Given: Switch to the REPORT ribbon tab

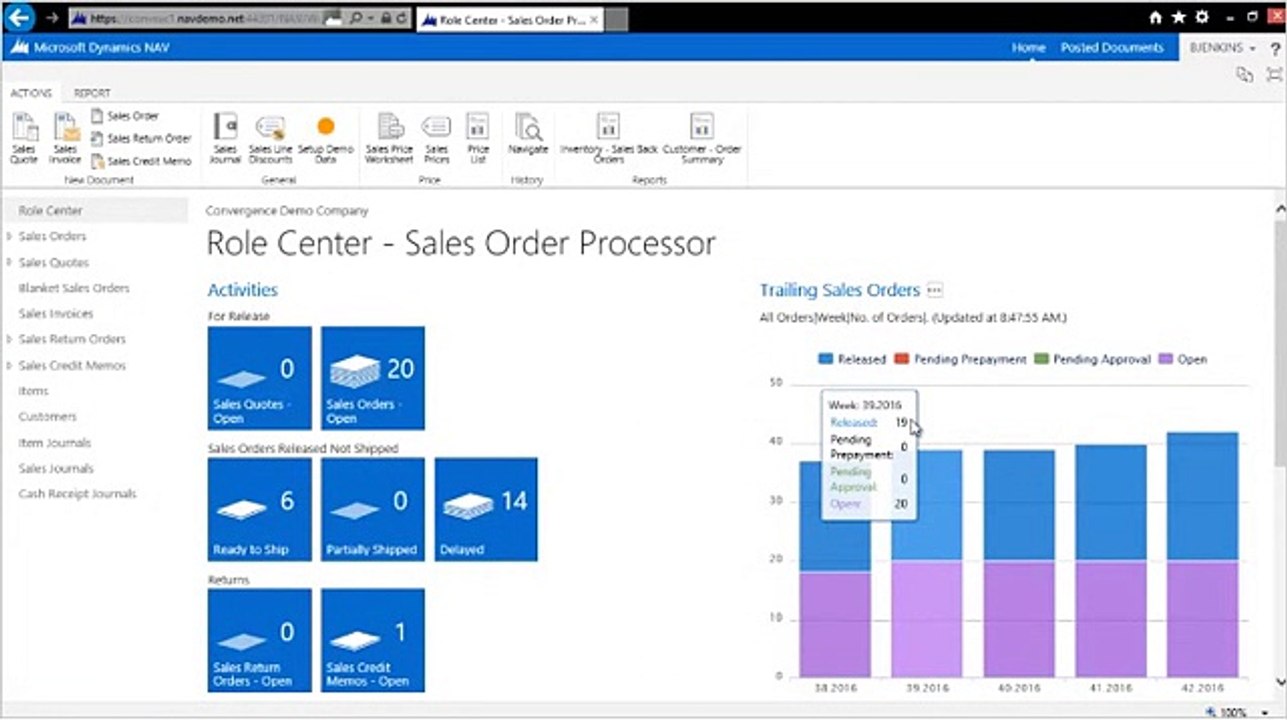Looking at the screenshot, I should point(92,93).
